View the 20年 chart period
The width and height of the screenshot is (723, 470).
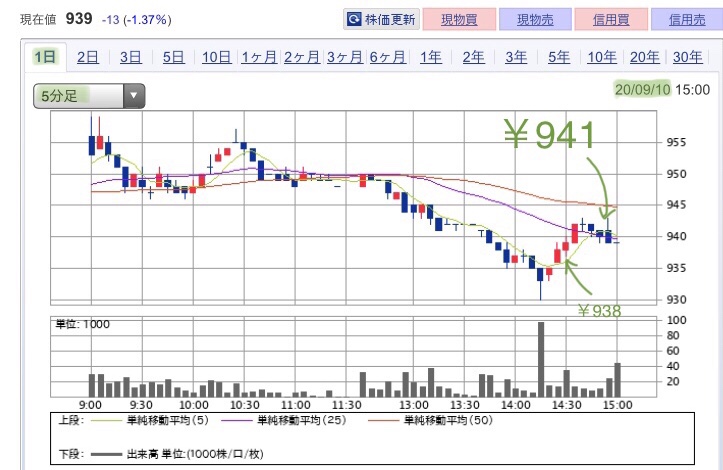click(x=645, y=57)
